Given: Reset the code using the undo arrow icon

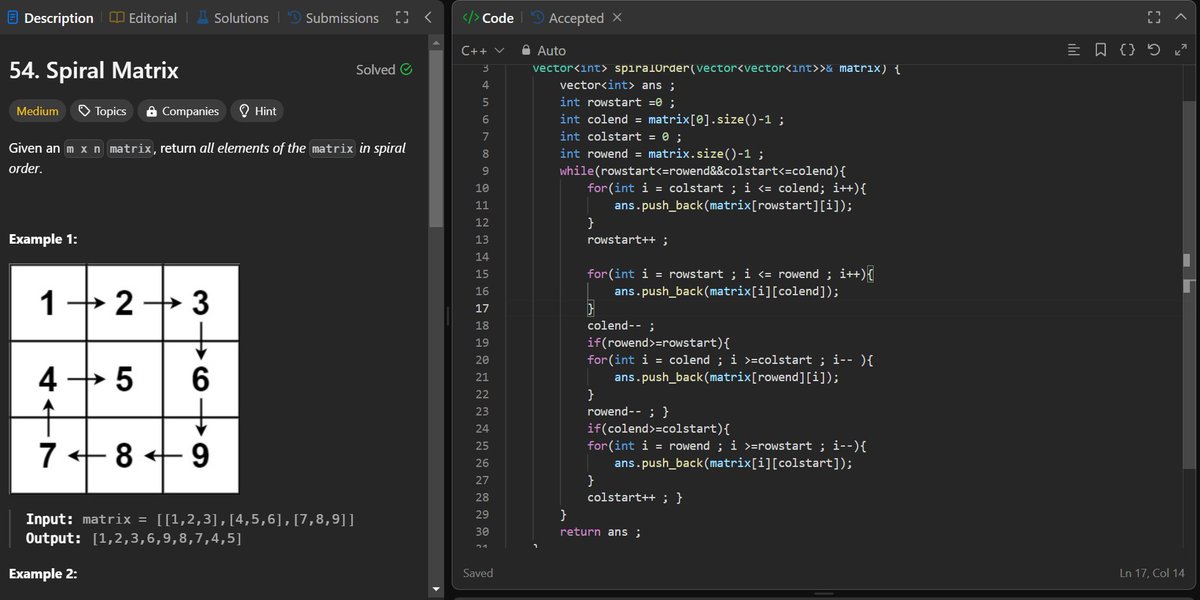Looking at the screenshot, I should tap(1156, 50).
